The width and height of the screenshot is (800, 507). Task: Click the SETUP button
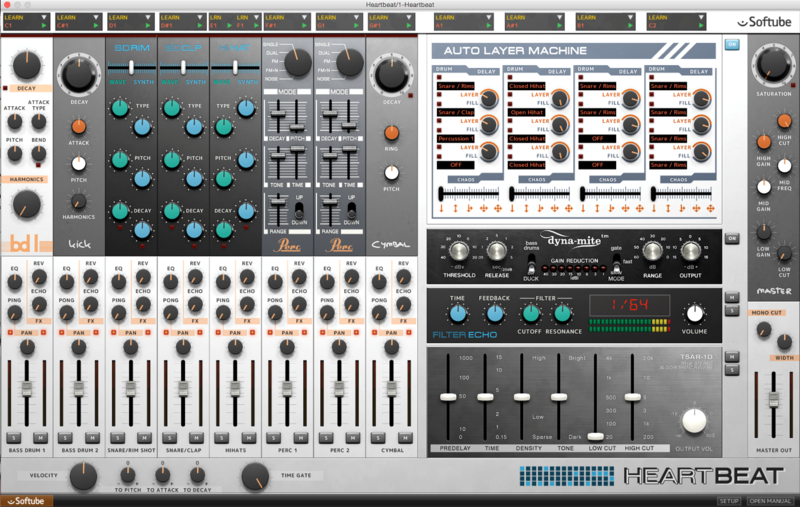point(729,501)
